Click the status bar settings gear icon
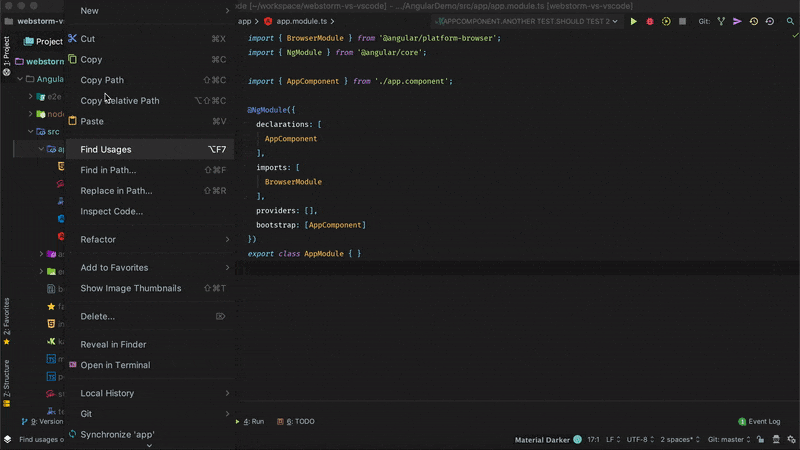 tap(791, 439)
